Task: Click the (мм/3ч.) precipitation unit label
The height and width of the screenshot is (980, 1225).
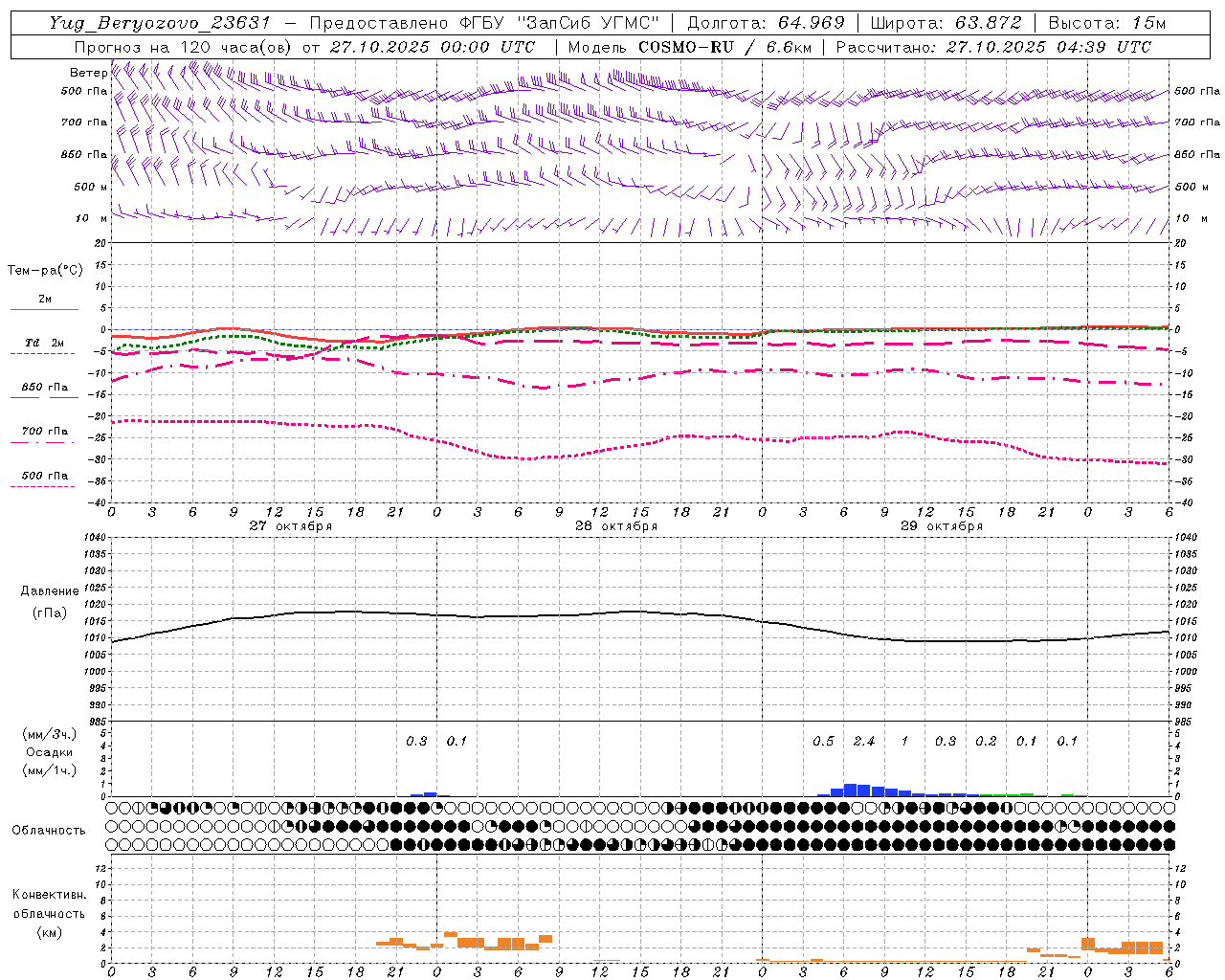Action: coord(50,734)
